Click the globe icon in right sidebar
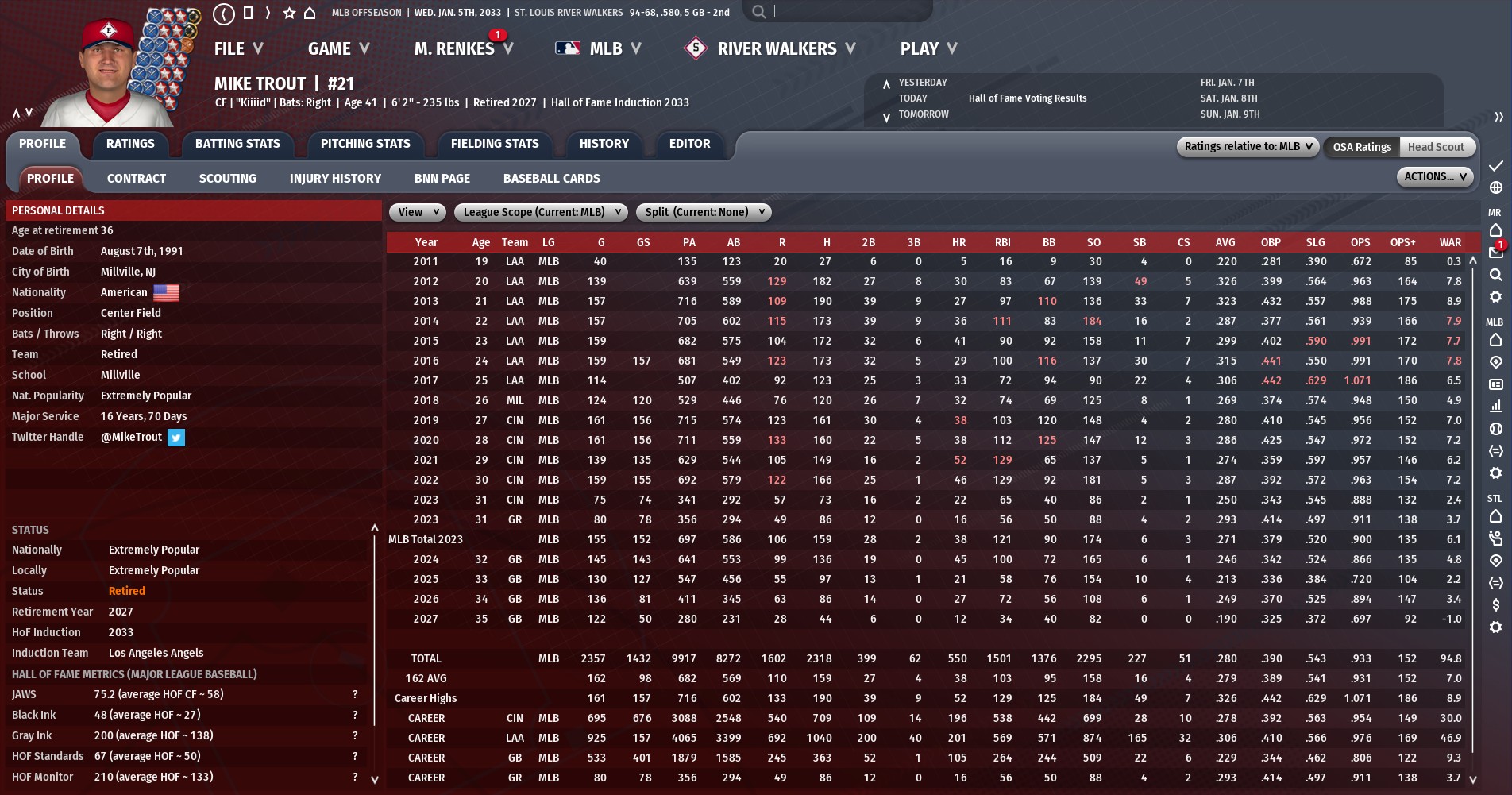 (1495, 188)
